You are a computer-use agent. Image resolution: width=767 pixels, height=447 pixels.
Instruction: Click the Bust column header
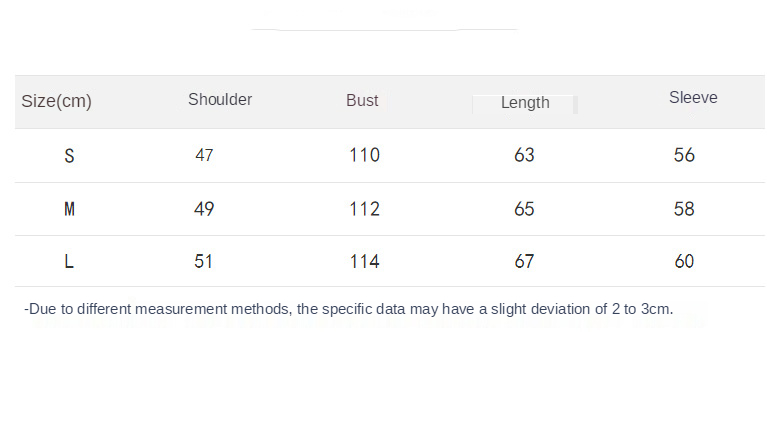click(x=362, y=101)
